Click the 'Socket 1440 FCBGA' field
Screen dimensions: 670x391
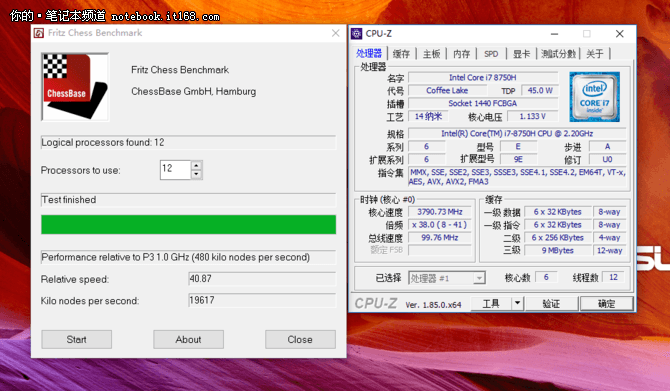[x=483, y=103]
